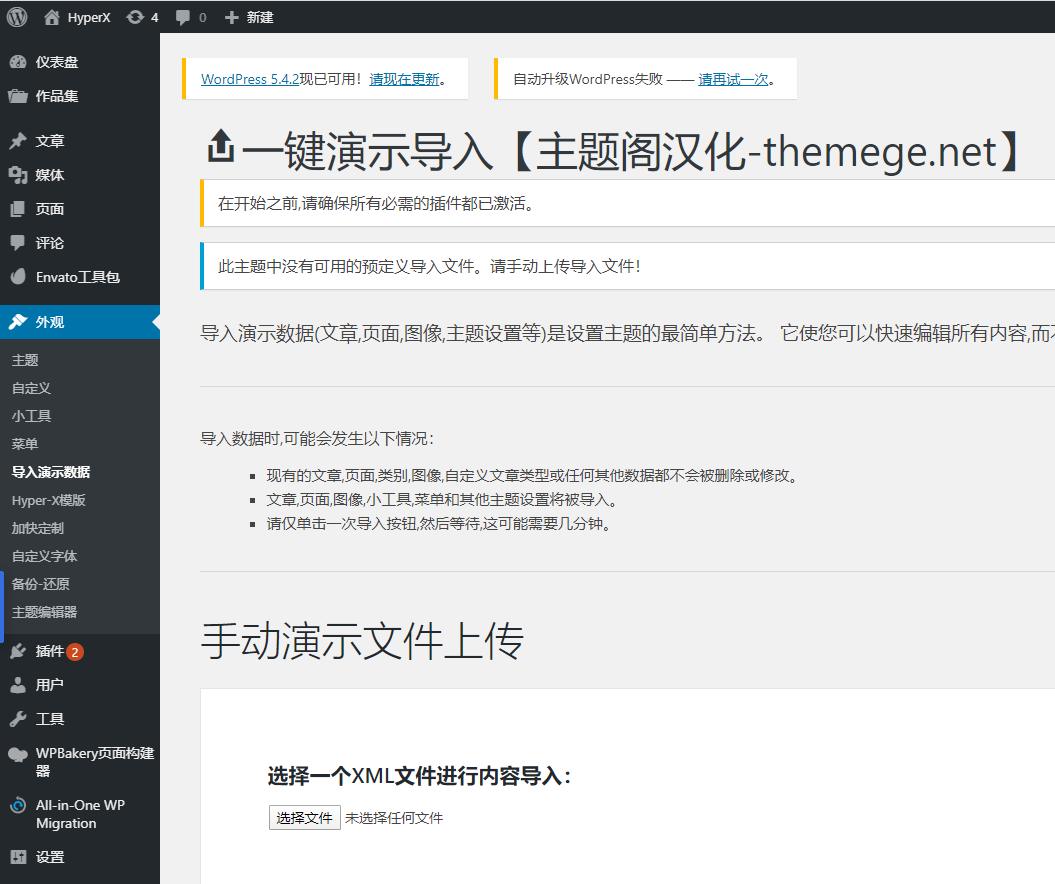This screenshot has width=1055, height=884.
Task: Click bullet 文章,页面,图像,小工具,菜单和其他主题设置将被导入
Action: 441,500
